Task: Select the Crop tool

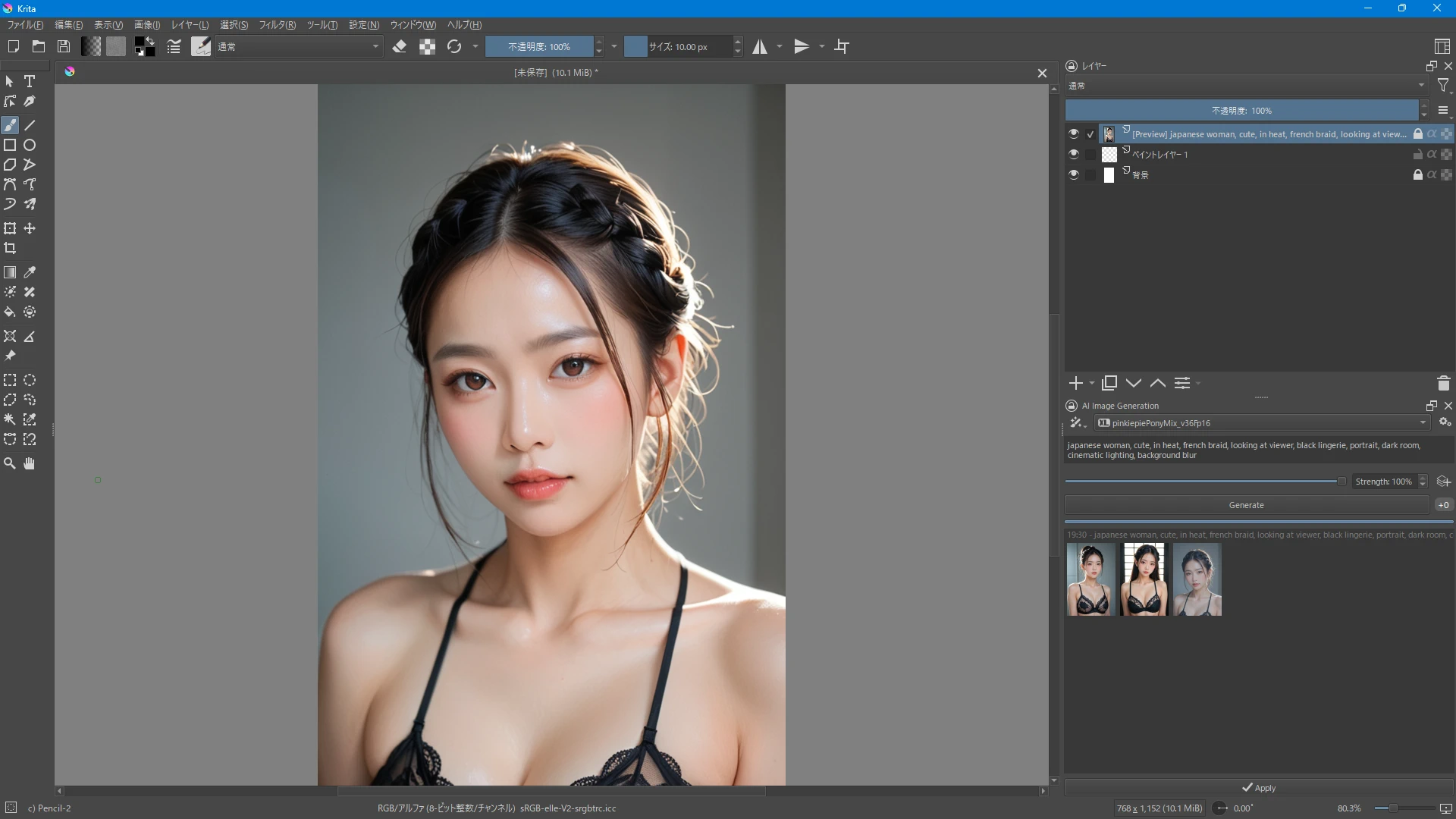Action: 10,249
